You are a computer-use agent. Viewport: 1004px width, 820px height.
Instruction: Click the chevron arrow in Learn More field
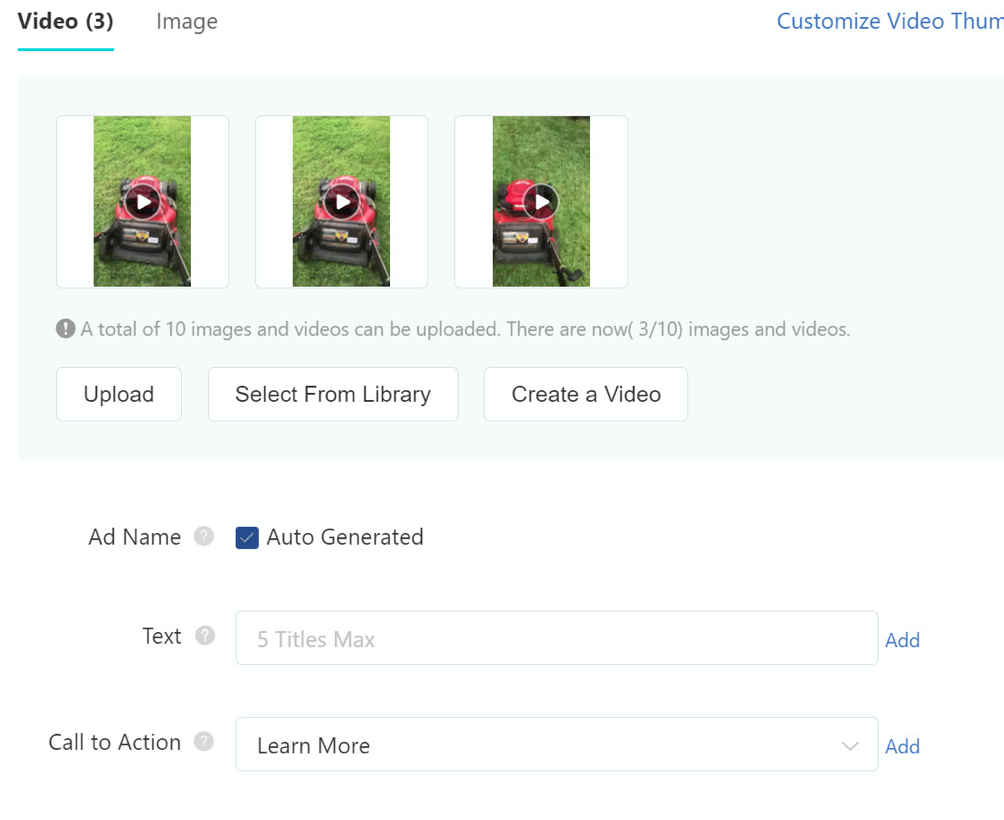[x=850, y=746]
